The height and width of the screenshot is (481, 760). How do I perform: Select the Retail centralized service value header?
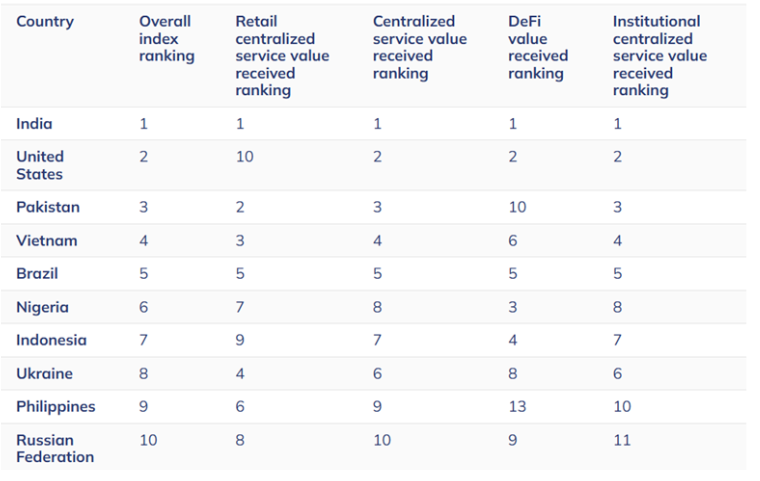coord(282,56)
